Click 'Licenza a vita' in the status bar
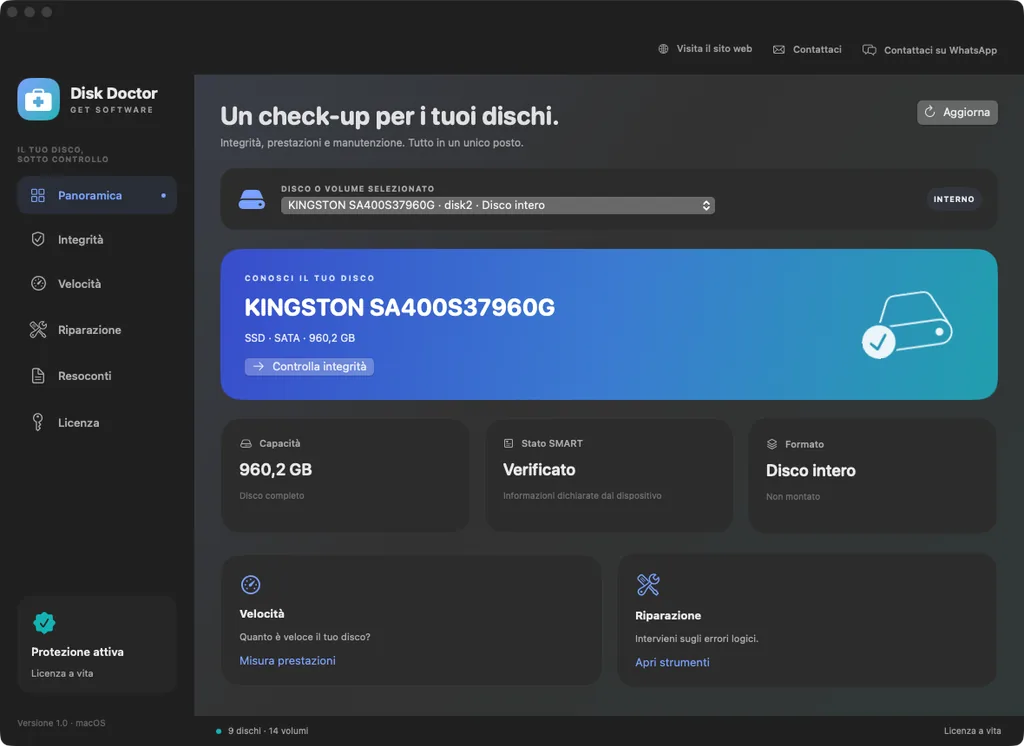 [972, 731]
